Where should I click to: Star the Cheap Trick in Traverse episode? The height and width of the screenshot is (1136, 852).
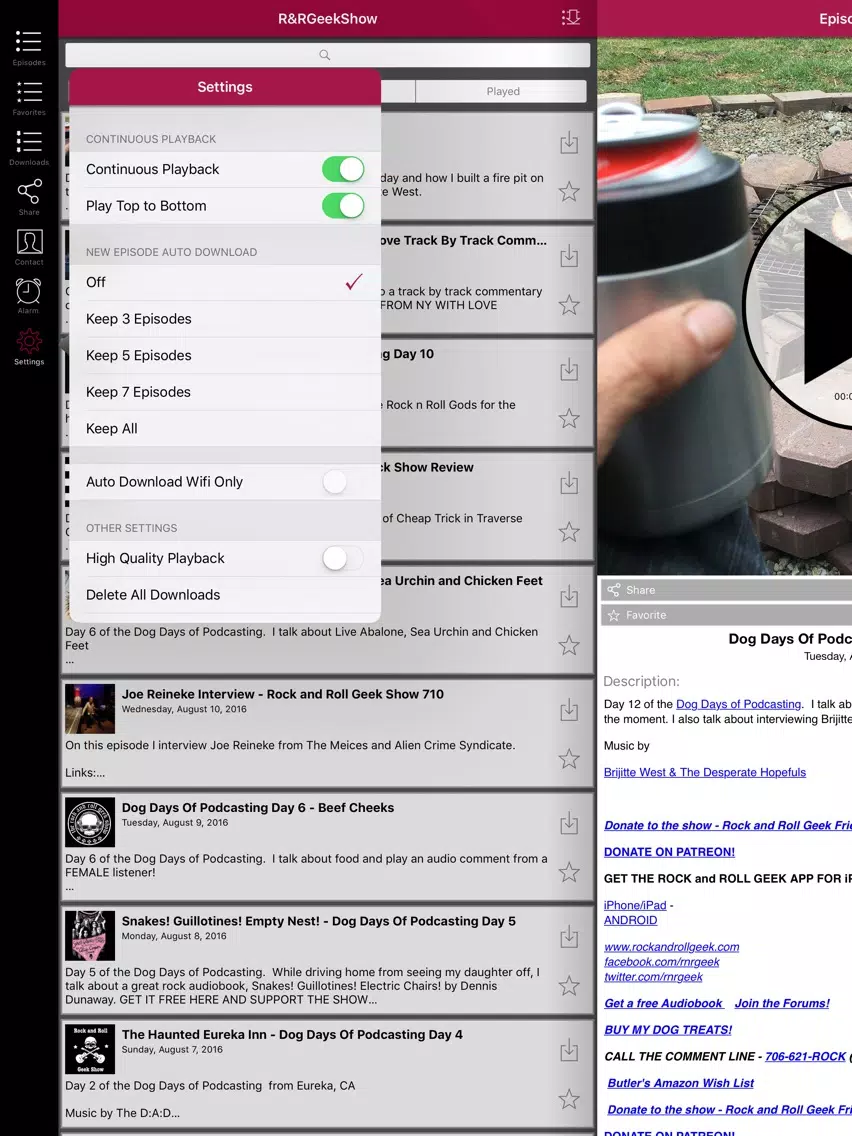point(569,532)
